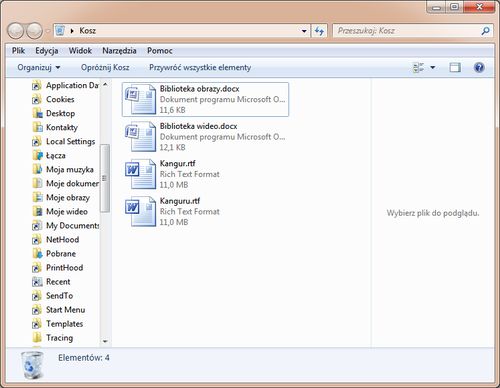Close the Kosz window

[479, 7]
